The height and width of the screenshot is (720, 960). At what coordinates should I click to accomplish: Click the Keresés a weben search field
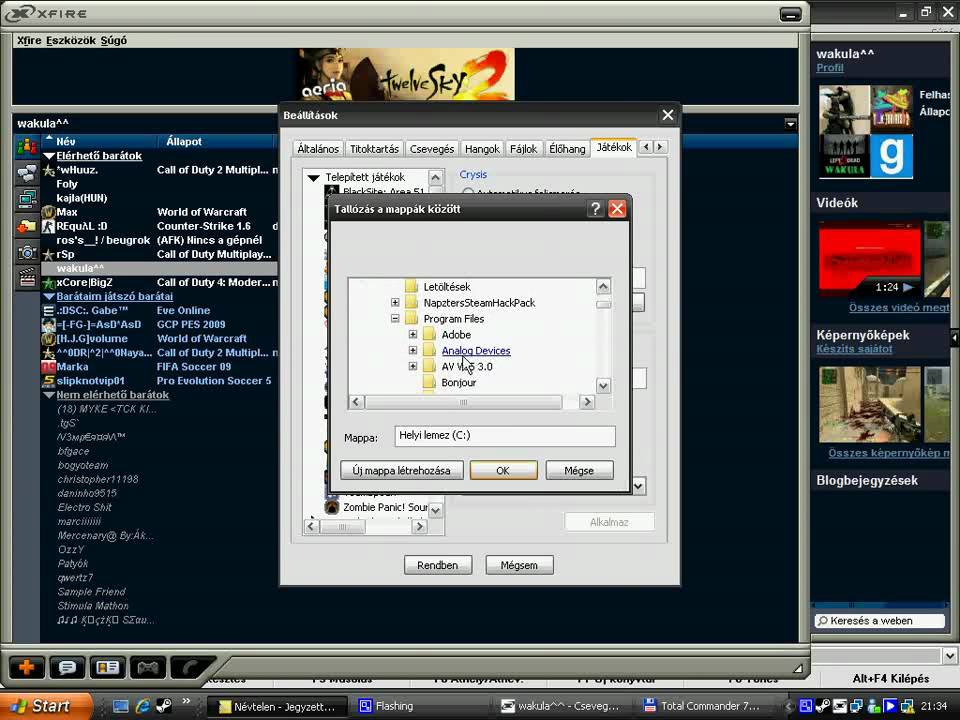coord(879,621)
